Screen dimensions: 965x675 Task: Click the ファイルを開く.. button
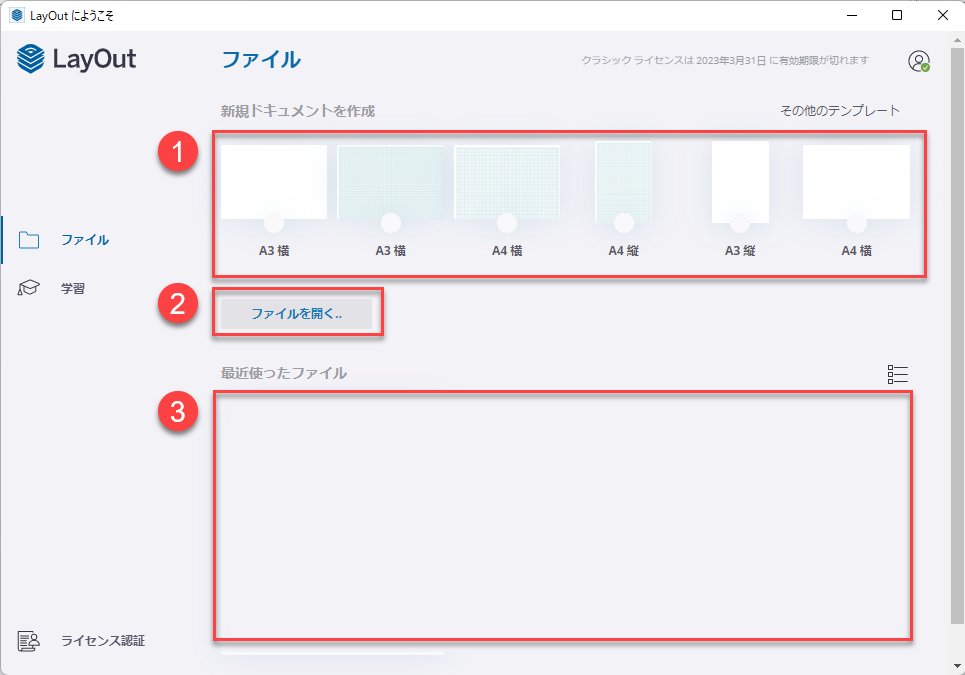(297, 313)
